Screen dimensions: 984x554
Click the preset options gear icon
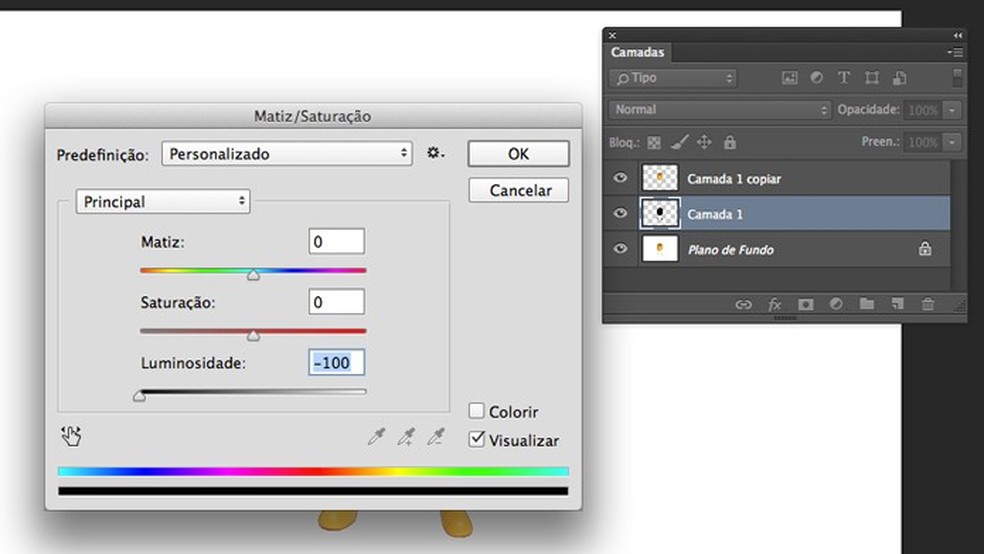tap(435, 152)
